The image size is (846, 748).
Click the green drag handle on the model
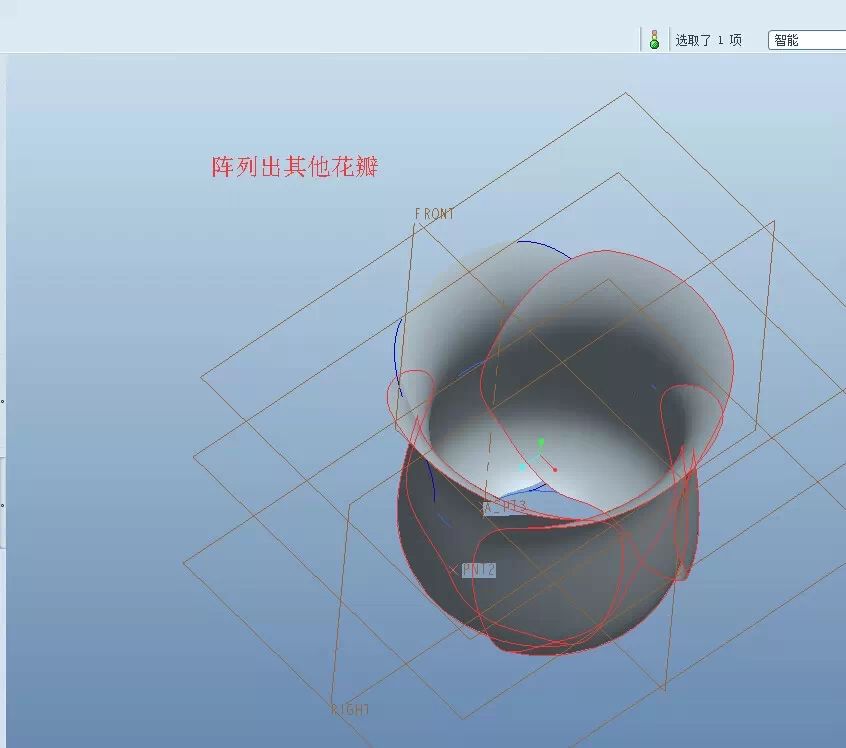tap(541, 442)
